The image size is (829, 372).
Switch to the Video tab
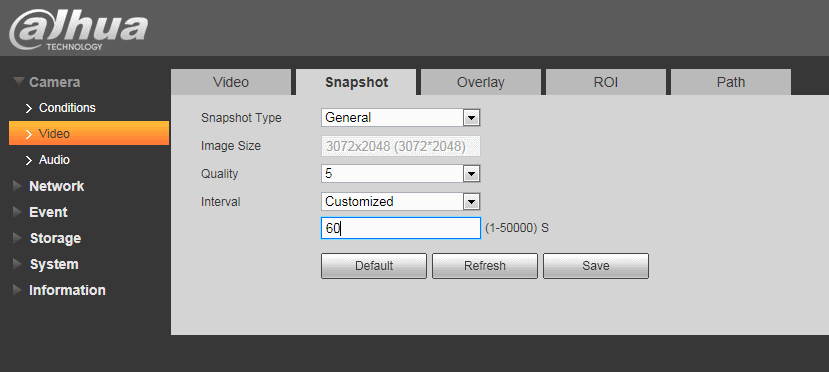[231, 82]
